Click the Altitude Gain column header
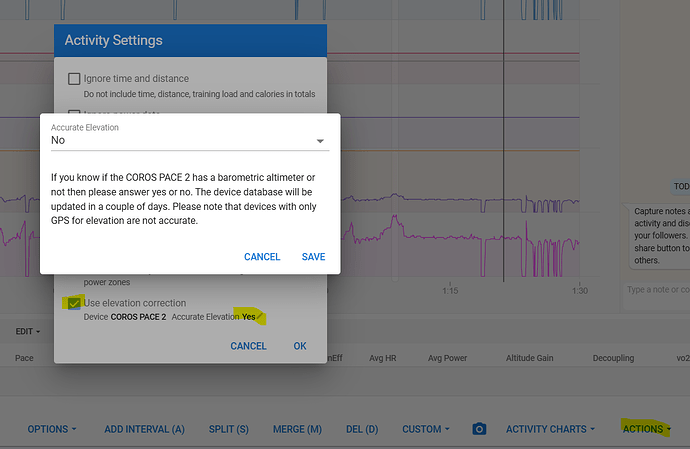This screenshot has width=690, height=449. coord(529,358)
